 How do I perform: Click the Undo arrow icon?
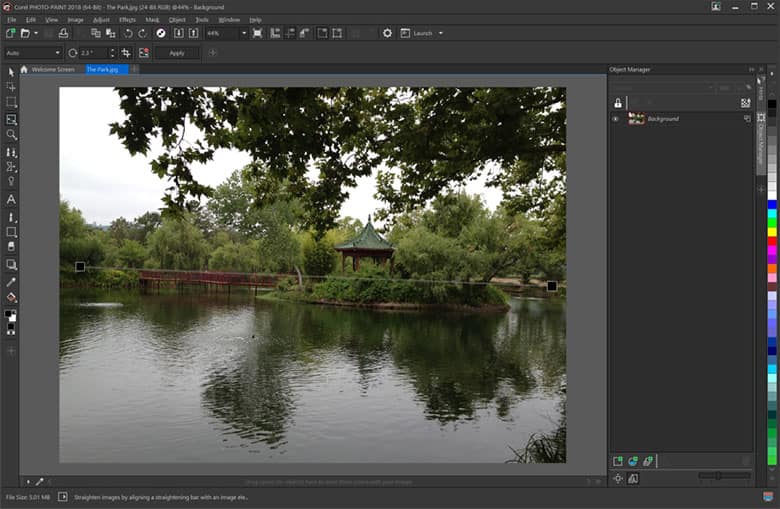(128, 33)
